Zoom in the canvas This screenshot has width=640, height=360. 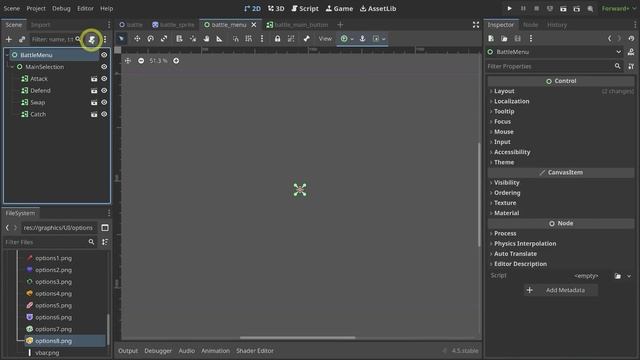(176, 61)
